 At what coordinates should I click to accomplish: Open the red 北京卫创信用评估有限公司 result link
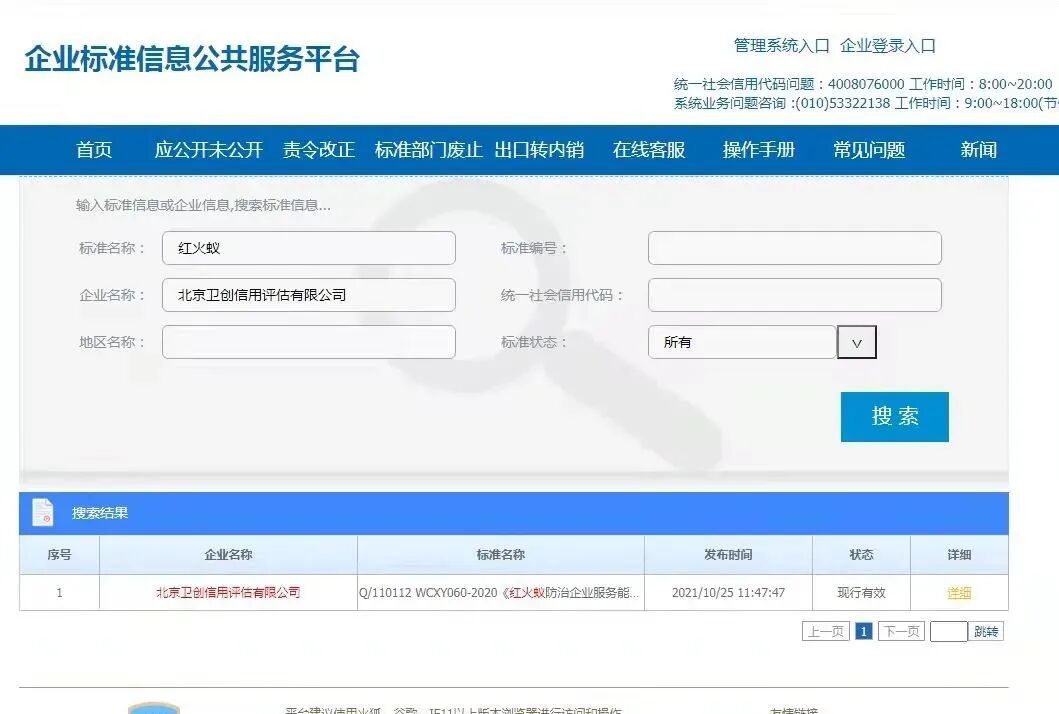click(228, 592)
